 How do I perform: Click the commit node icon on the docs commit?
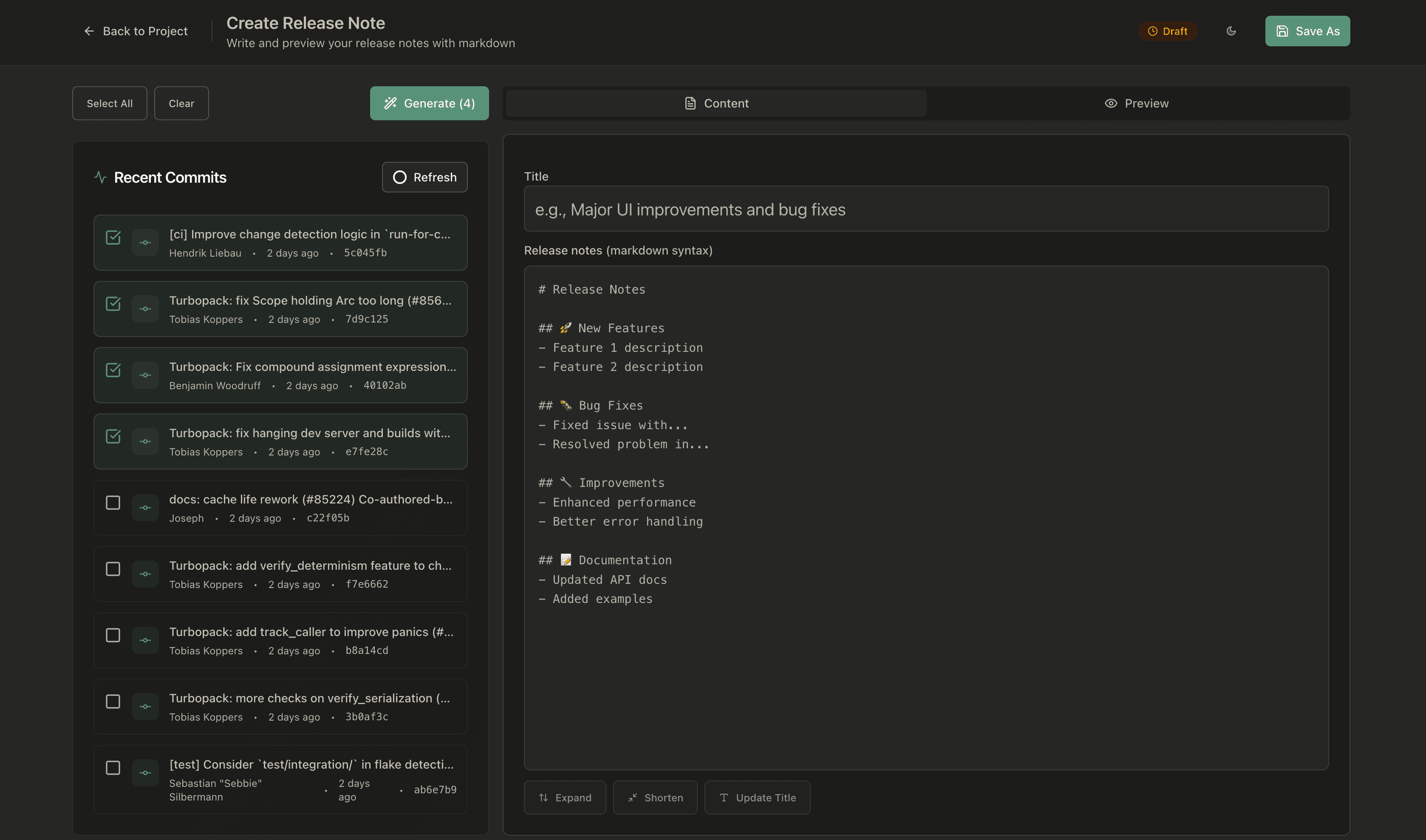coord(145,507)
